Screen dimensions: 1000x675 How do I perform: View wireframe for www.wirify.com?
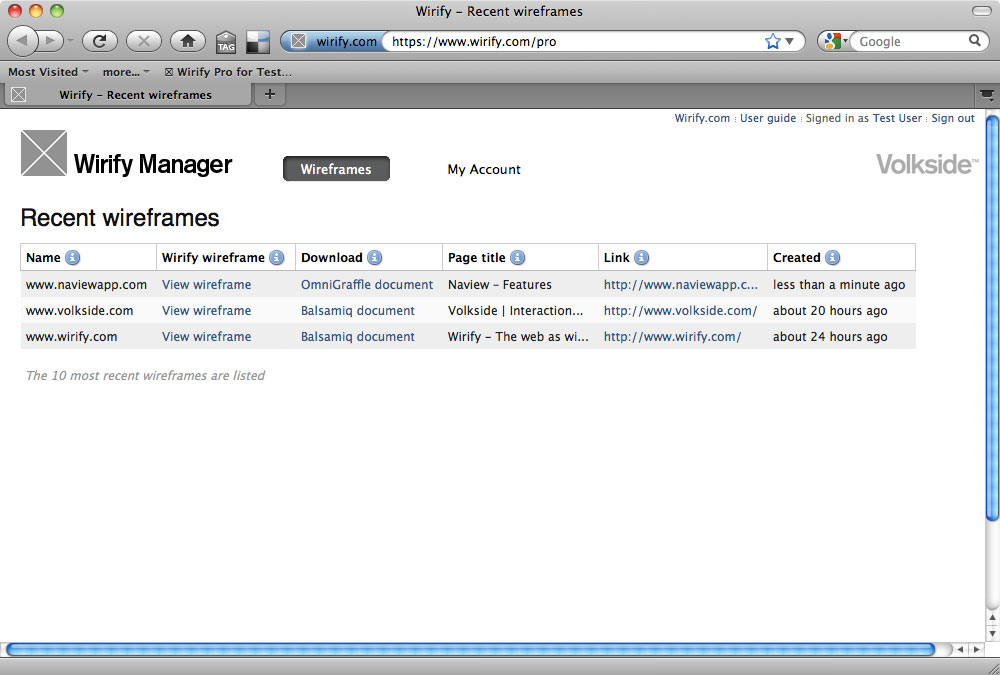(x=207, y=337)
